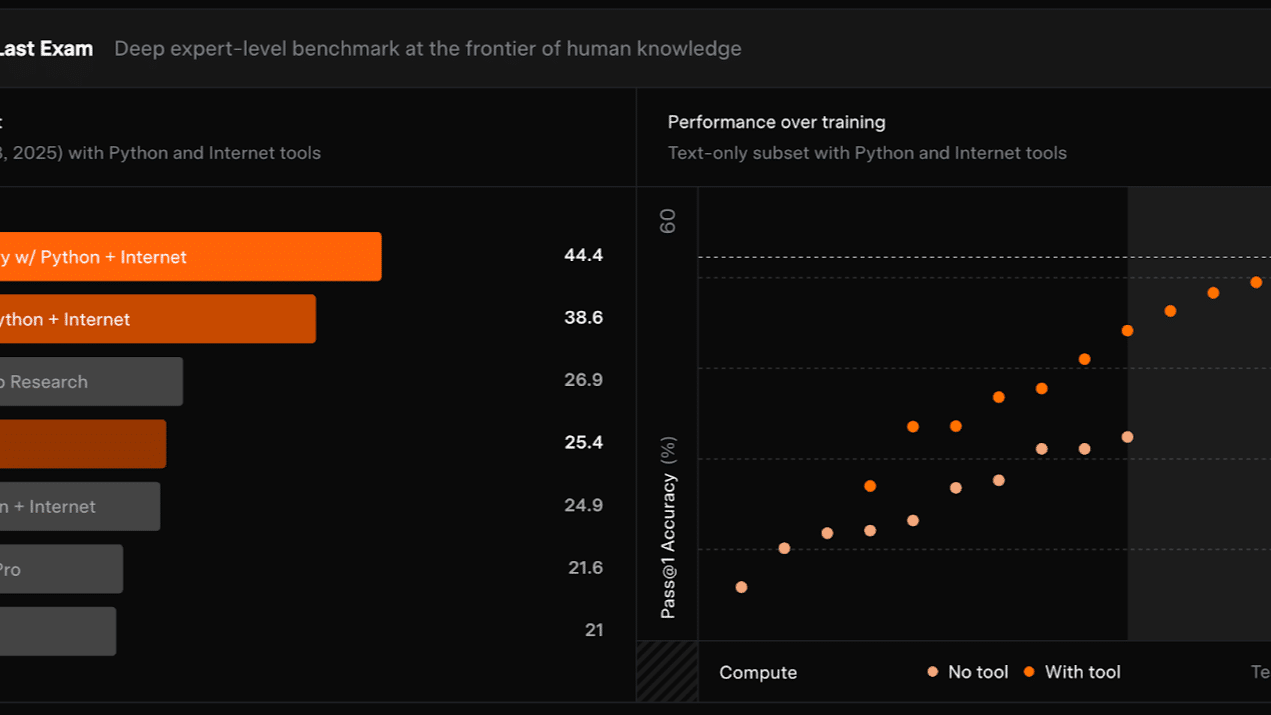Click the gray Research bar
1271x715 pixels.
90,382
